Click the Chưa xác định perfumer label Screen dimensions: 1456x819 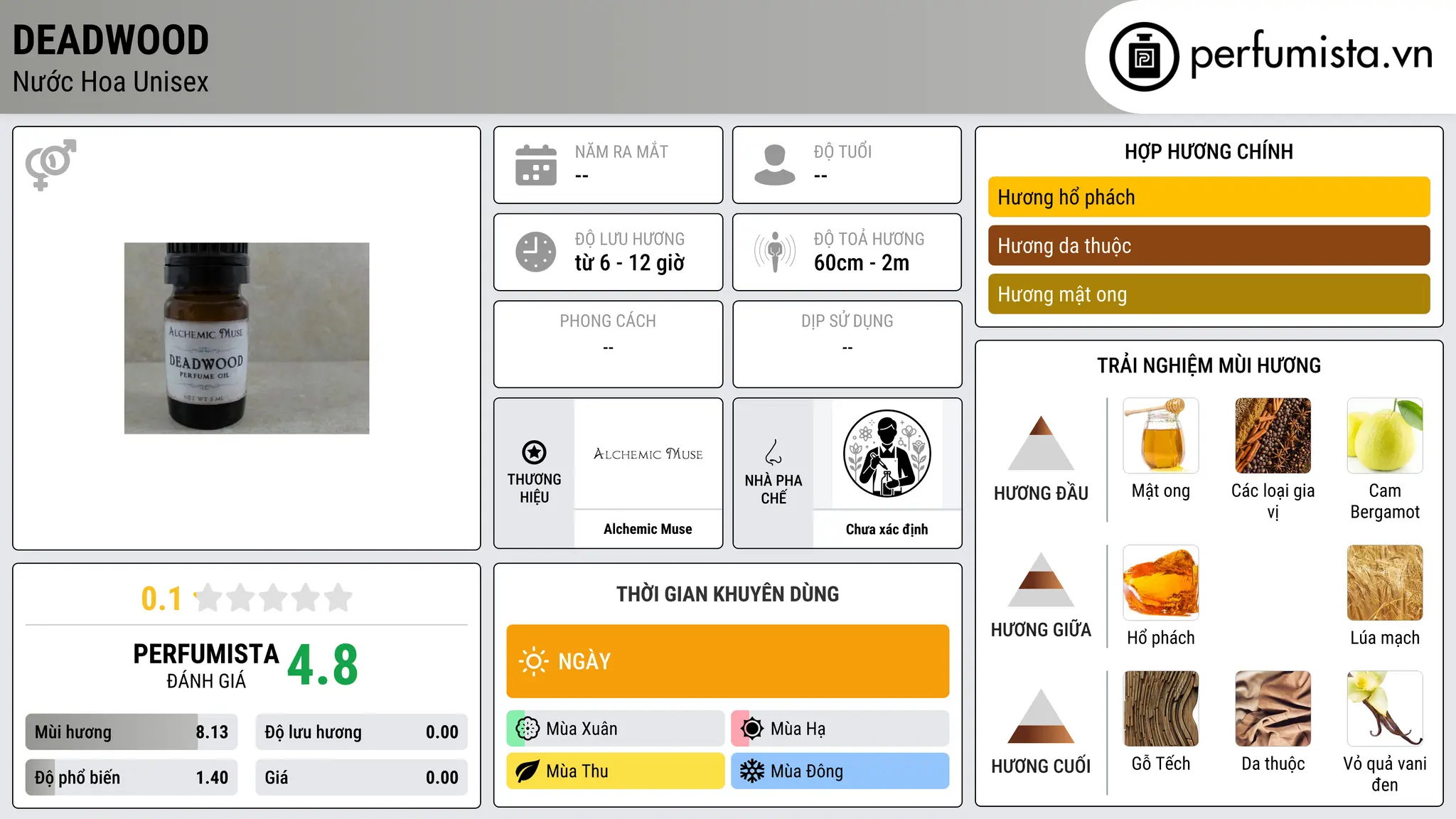pos(887,529)
